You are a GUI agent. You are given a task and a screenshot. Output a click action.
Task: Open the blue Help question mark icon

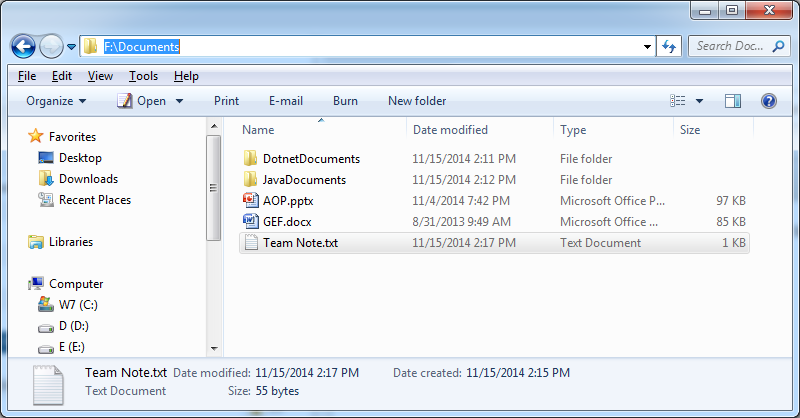[x=768, y=101]
